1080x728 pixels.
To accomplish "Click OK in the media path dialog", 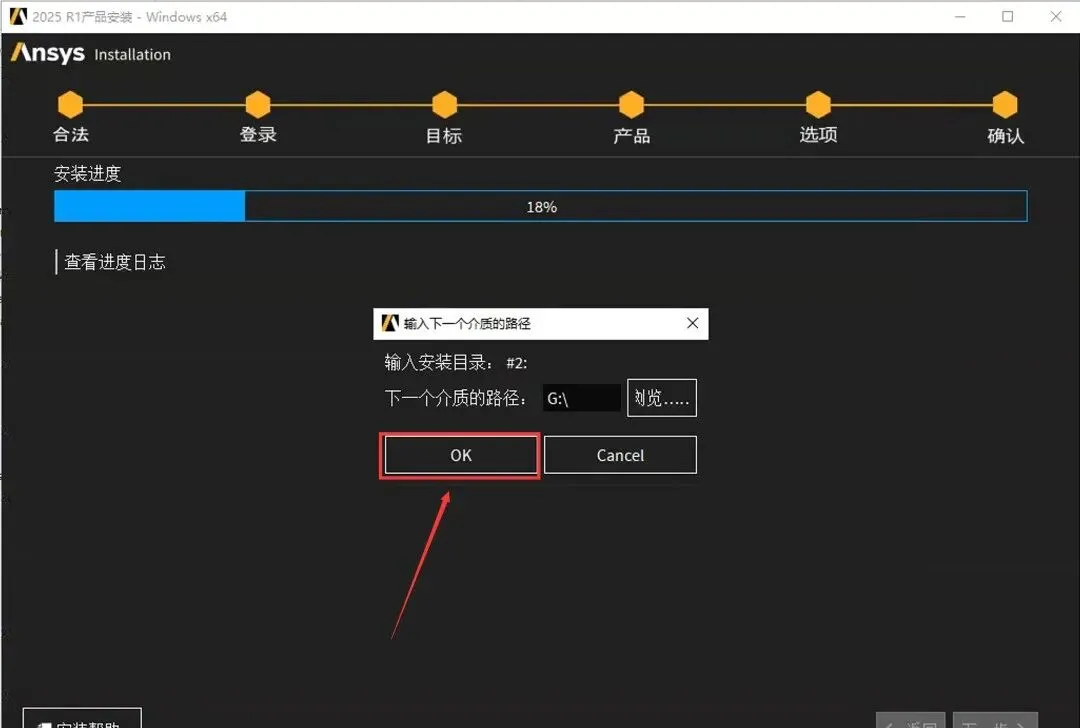I will point(461,455).
